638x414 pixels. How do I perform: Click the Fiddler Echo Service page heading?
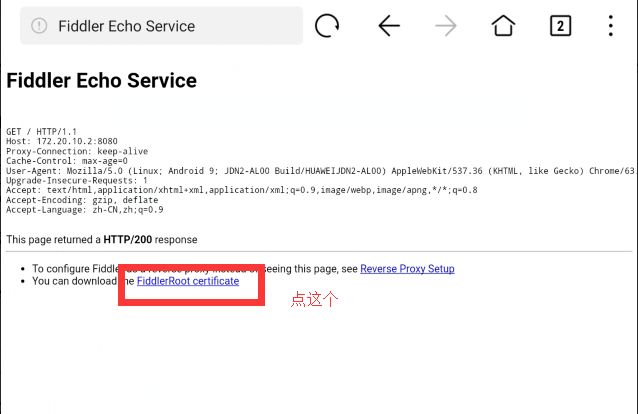[101, 80]
